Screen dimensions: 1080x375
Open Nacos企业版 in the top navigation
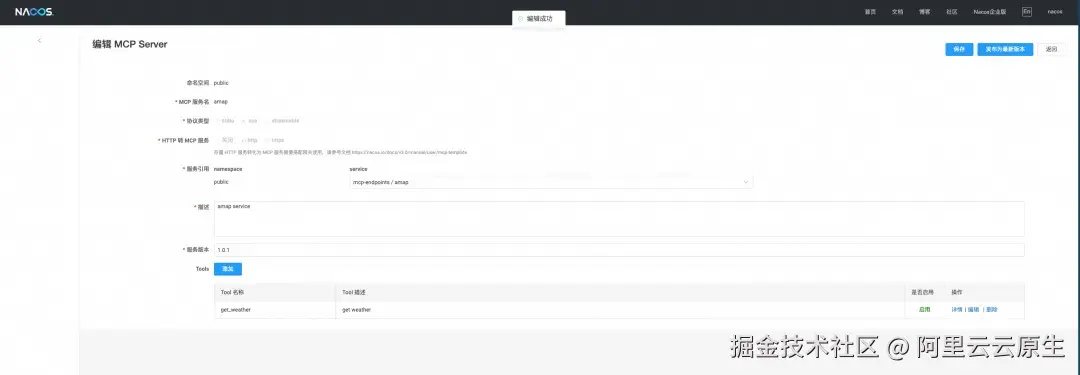(989, 12)
